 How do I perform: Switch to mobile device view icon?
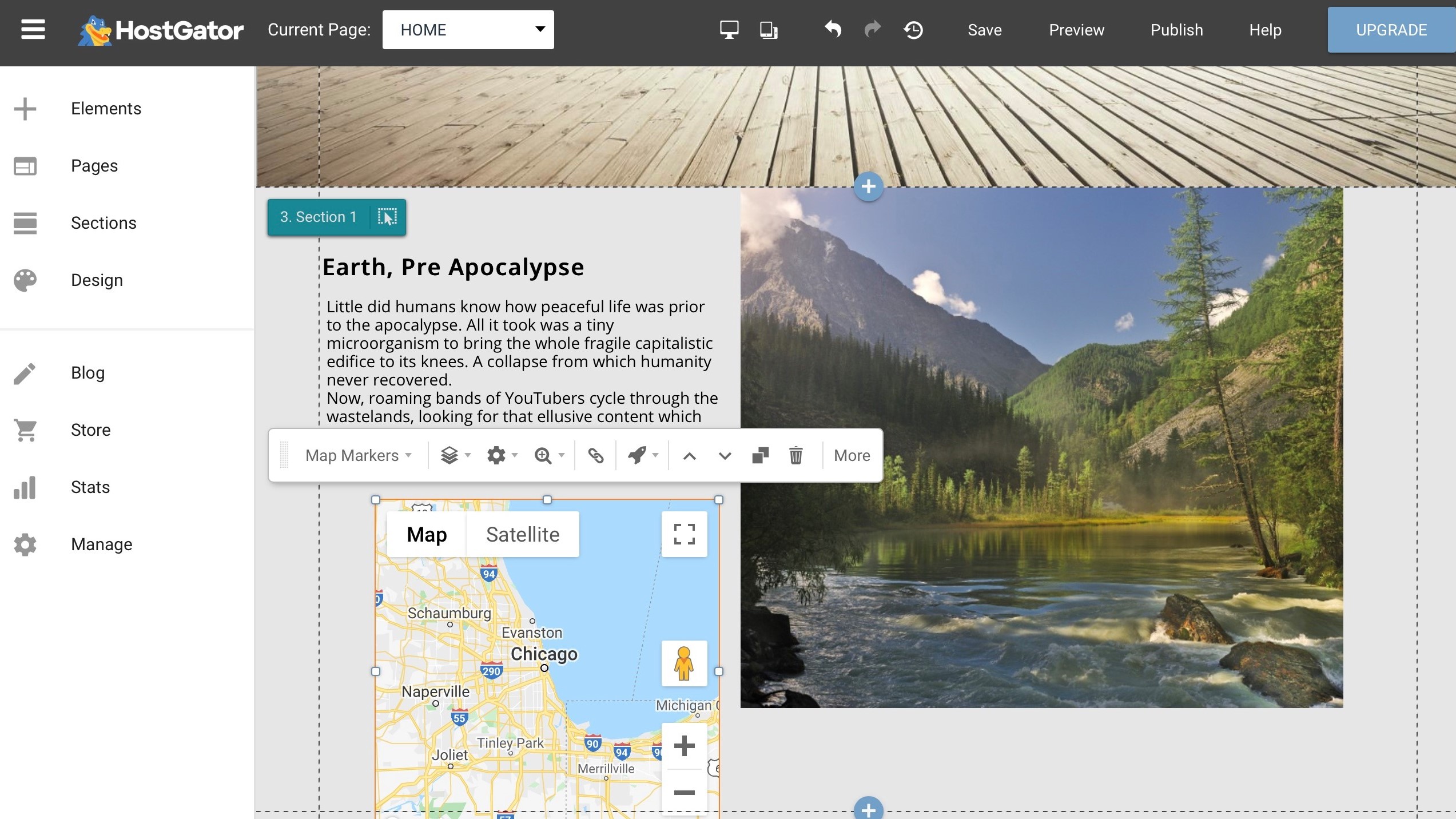pos(769,30)
